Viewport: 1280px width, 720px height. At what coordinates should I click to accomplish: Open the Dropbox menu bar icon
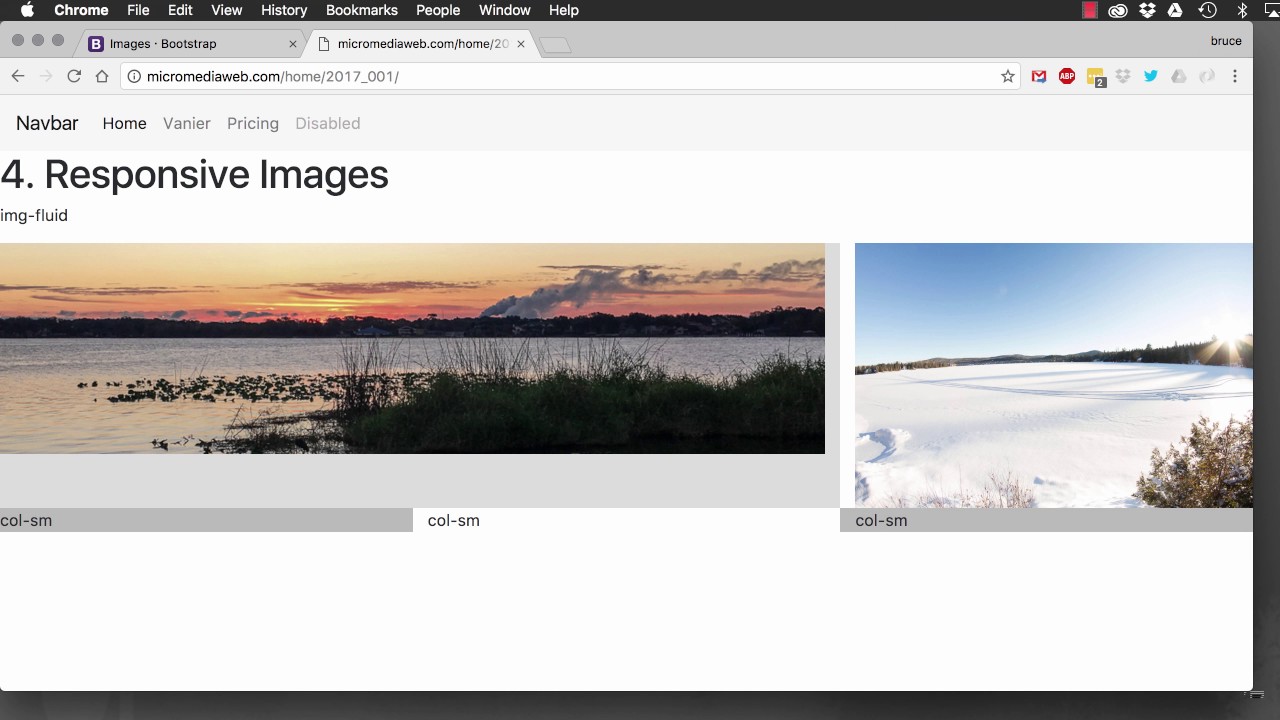point(1147,10)
